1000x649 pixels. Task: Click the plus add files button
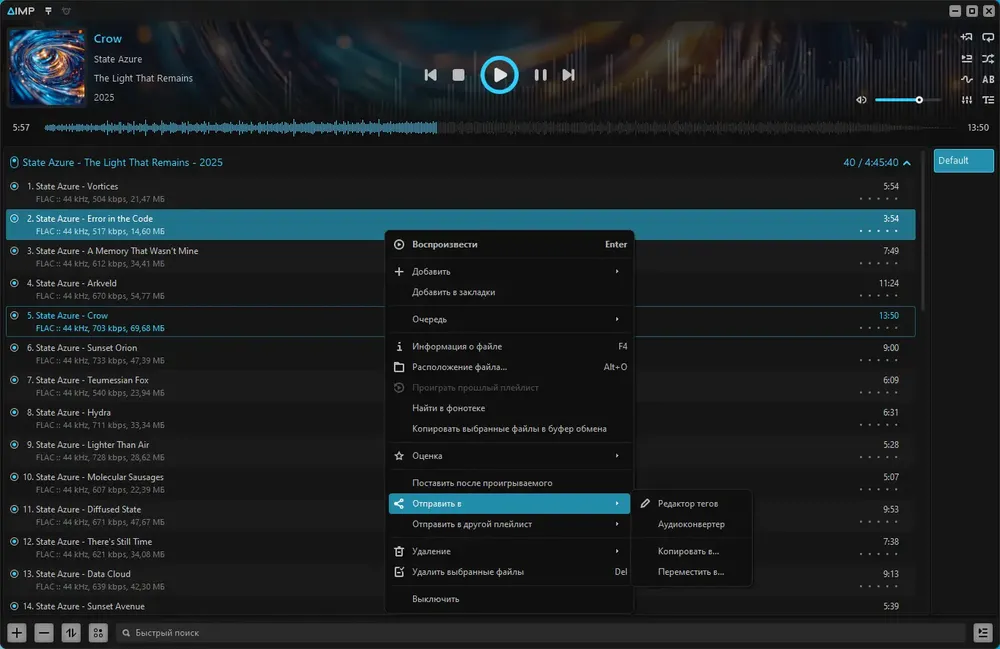click(17, 632)
